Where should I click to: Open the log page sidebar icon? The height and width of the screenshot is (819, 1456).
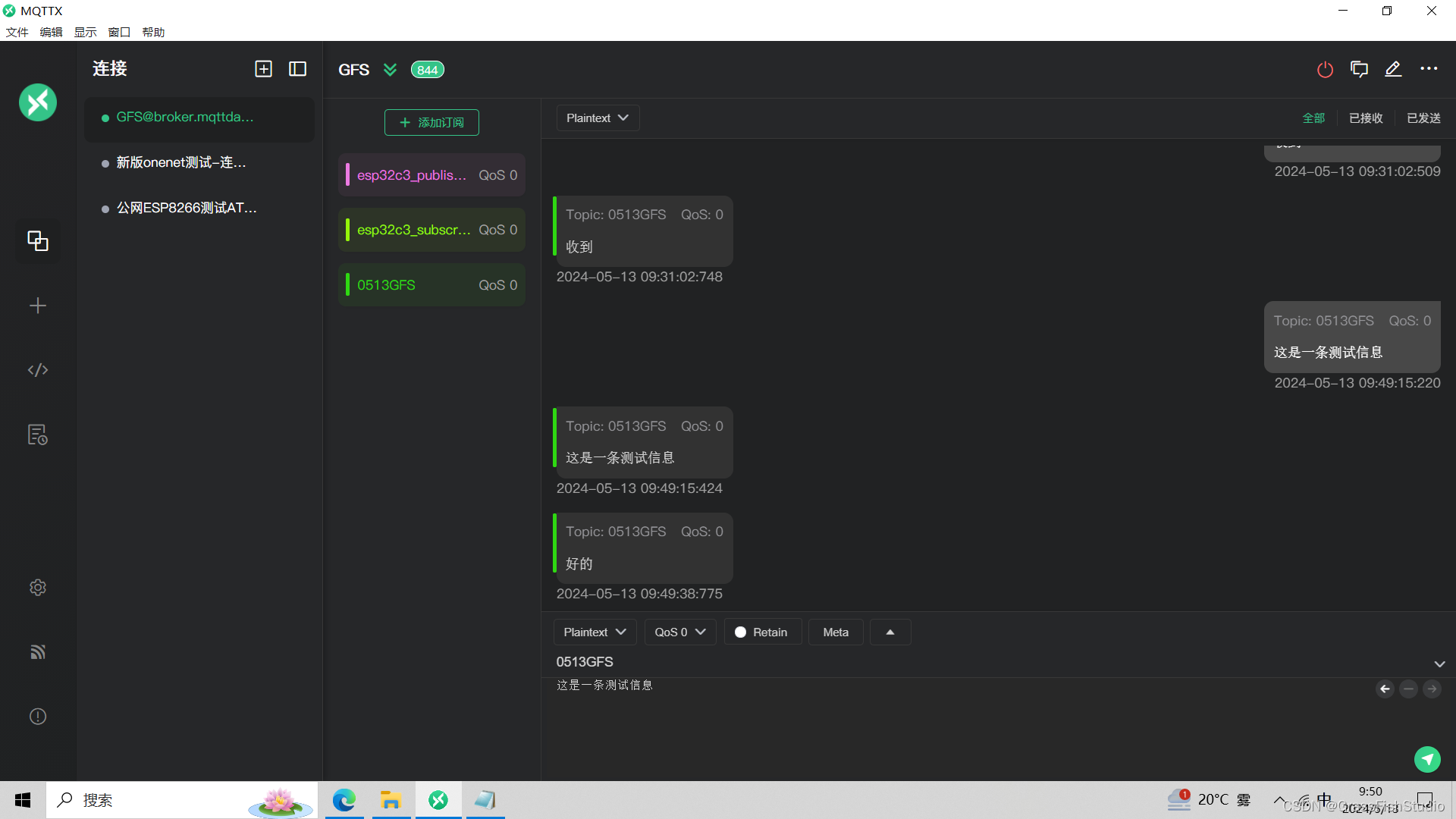tap(38, 435)
